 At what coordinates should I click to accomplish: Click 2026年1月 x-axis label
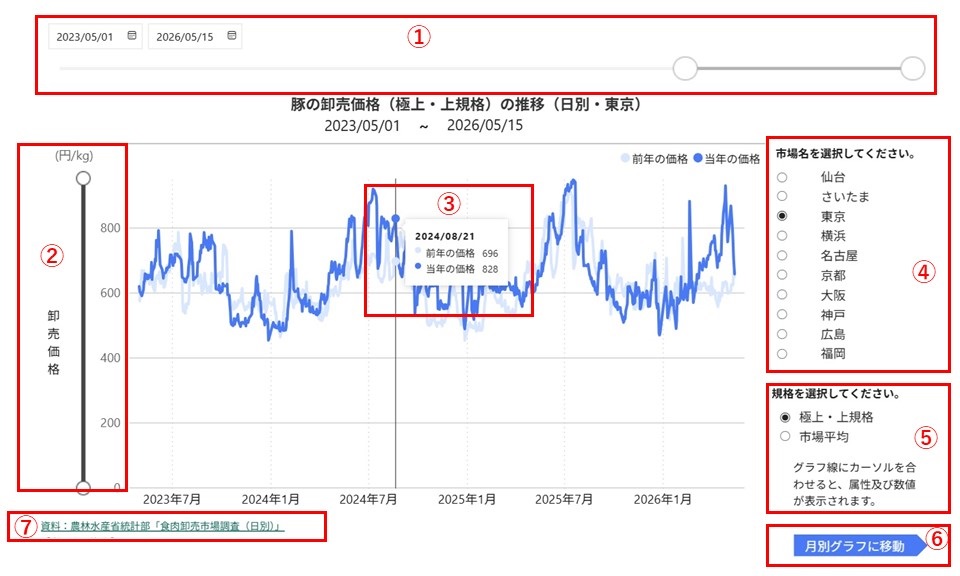(x=662, y=499)
